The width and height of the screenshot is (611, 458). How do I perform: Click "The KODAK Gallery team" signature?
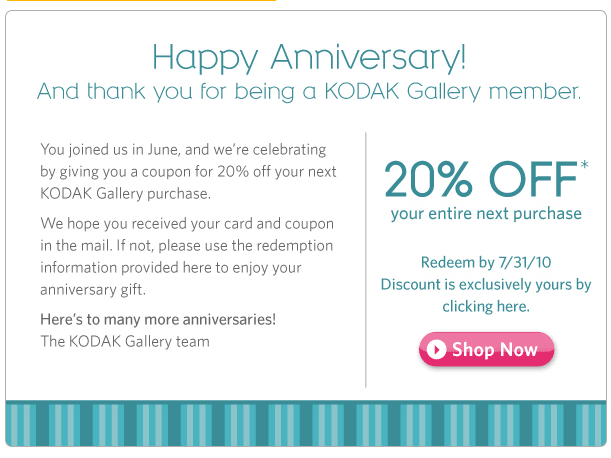pos(125,341)
